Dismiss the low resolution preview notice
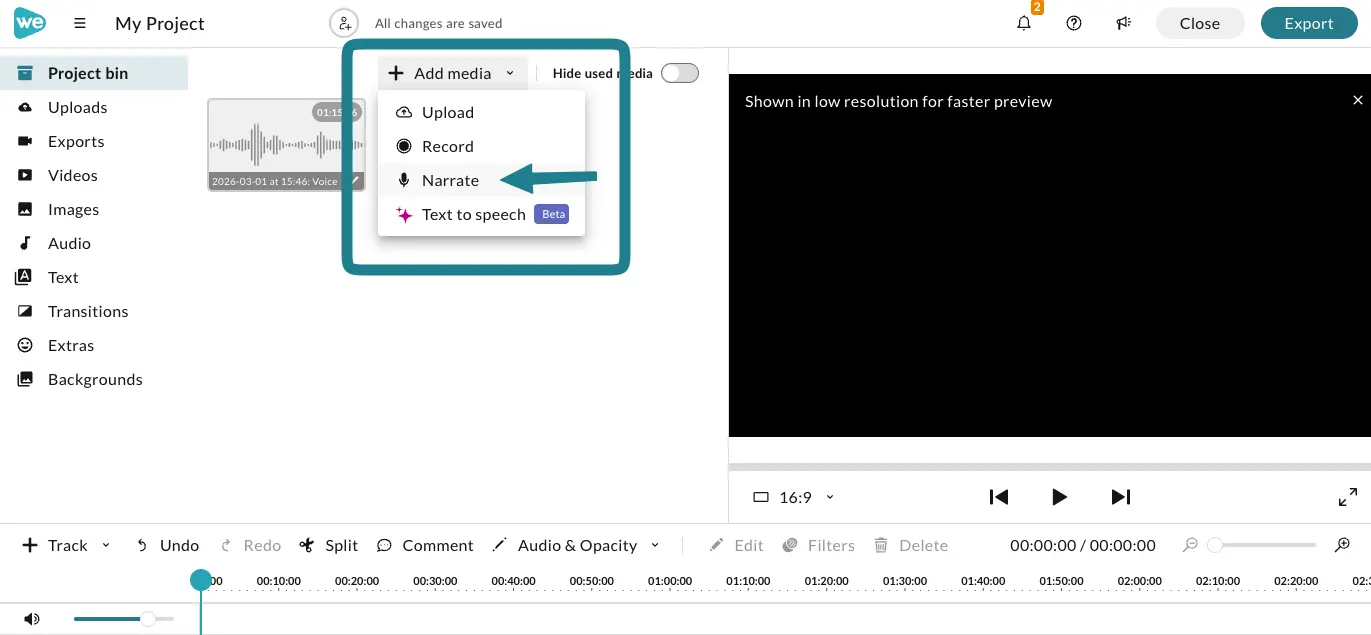The width and height of the screenshot is (1371, 635). click(x=1357, y=100)
